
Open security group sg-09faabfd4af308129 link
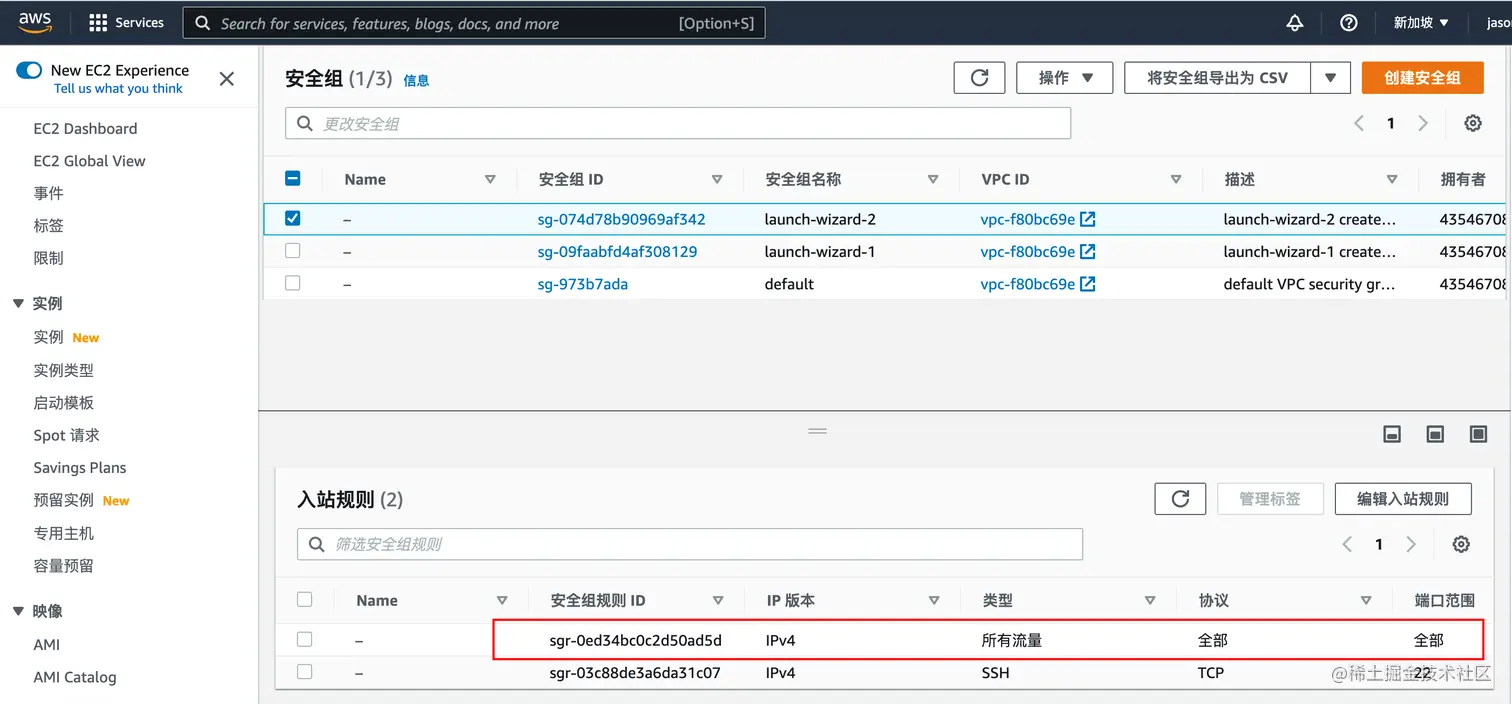[617, 251]
